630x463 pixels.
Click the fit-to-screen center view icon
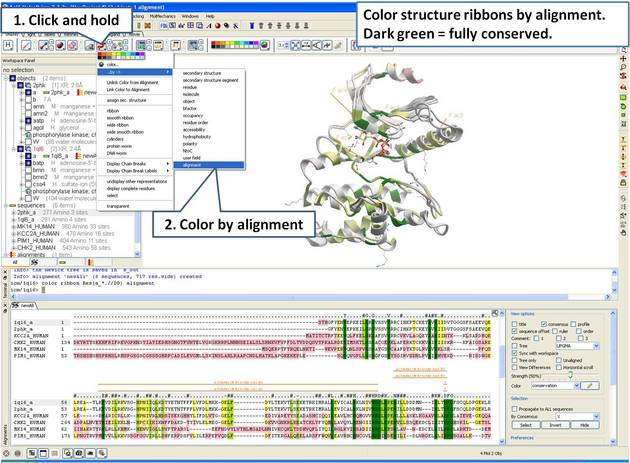295,45
